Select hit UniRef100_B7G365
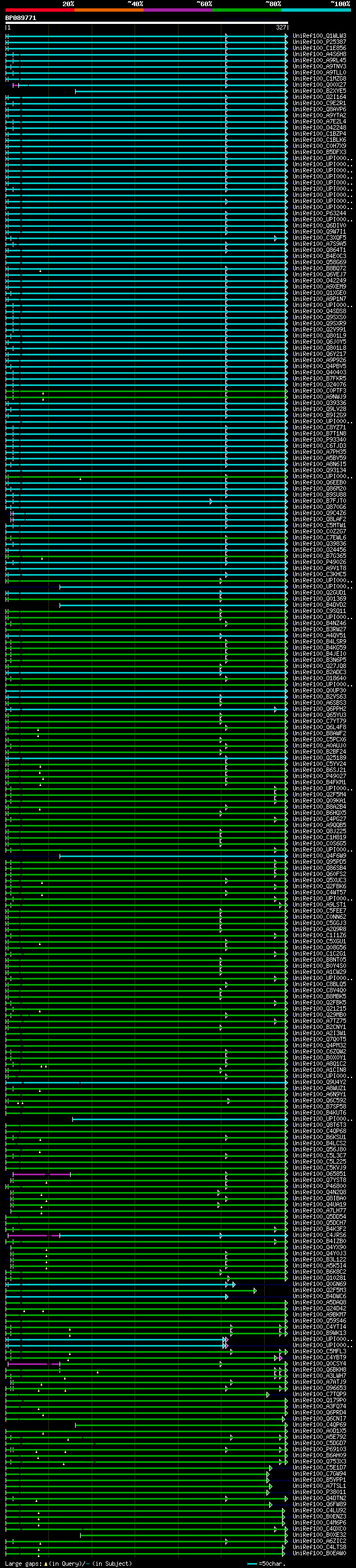This screenshot has height=1568, width=356. click(319, 556)
